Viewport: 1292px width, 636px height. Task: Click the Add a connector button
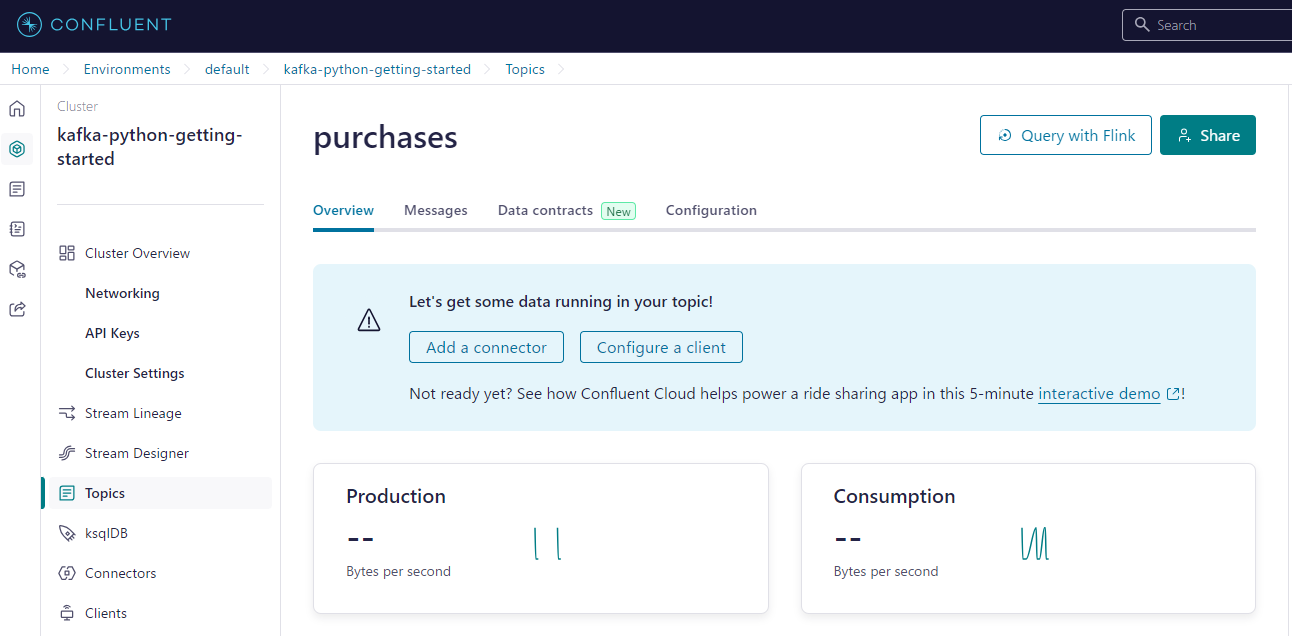click(x=486, y=347)
